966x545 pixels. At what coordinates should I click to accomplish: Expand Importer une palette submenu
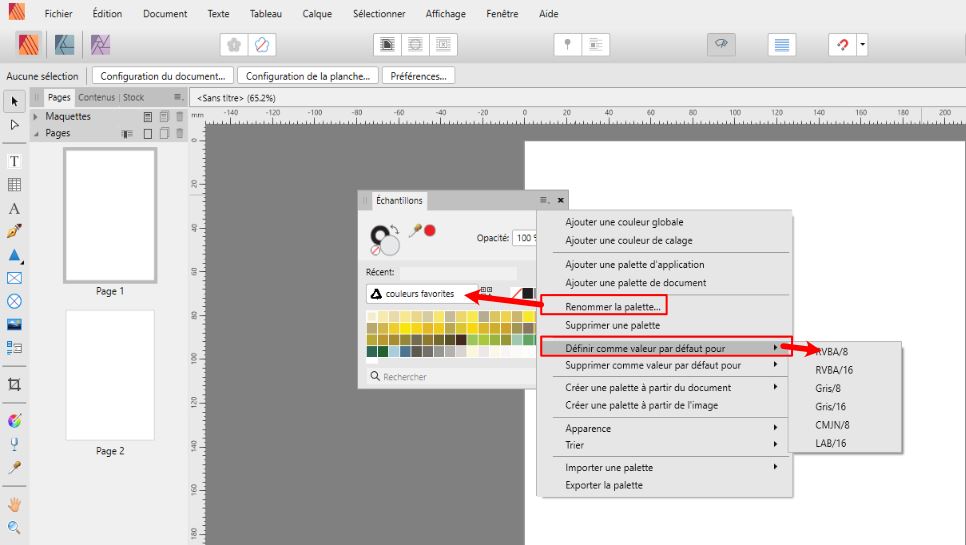point(666,467)
